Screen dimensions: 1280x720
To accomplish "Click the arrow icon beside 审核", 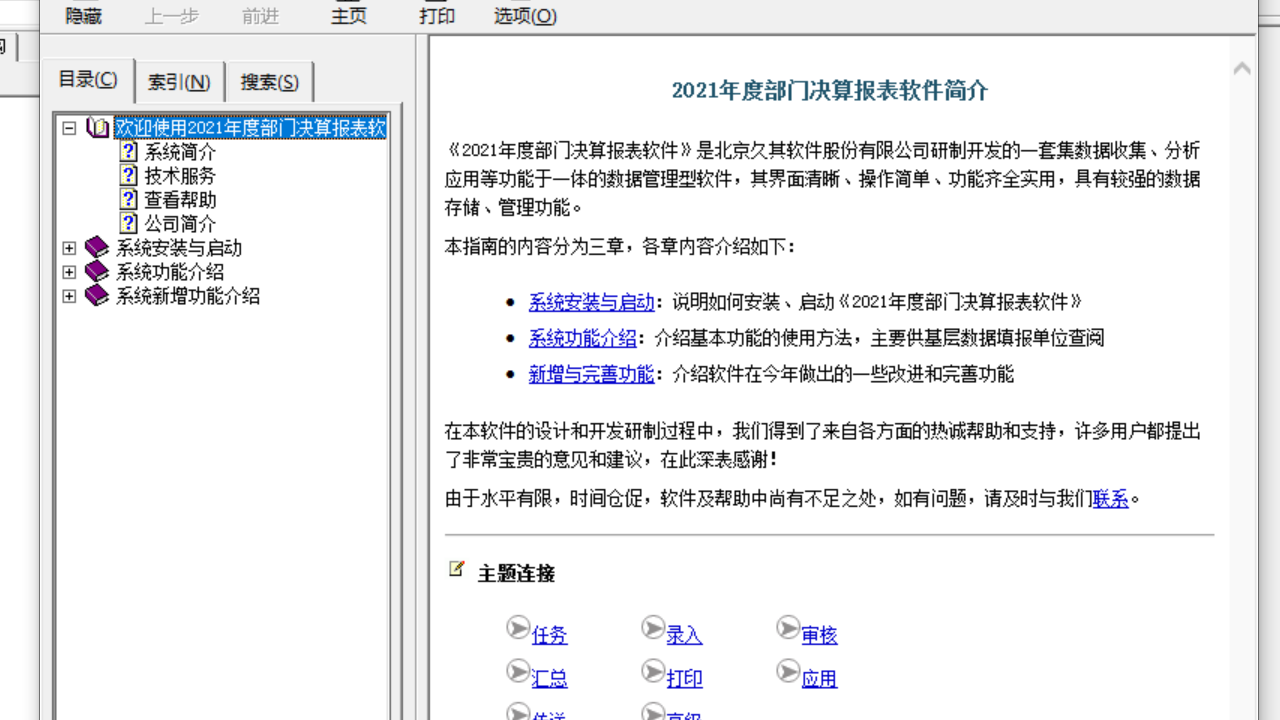I will click(789, 628).
